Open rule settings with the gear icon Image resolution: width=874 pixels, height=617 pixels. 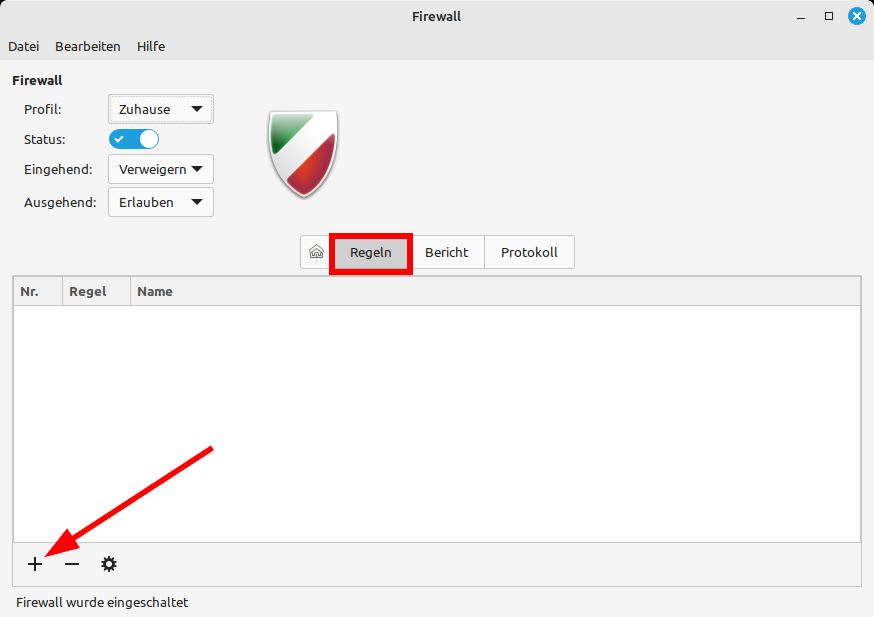click(x=108, y=564)
